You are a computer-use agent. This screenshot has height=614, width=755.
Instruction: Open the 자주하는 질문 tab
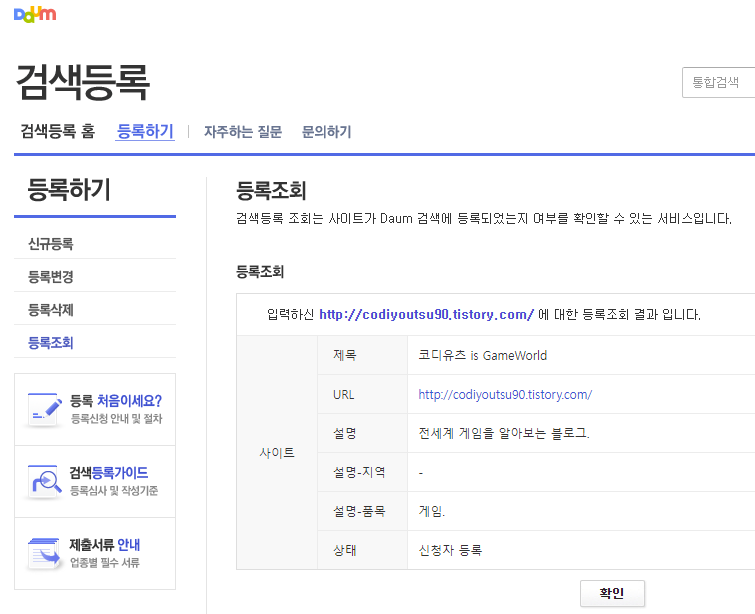(243, 131)
